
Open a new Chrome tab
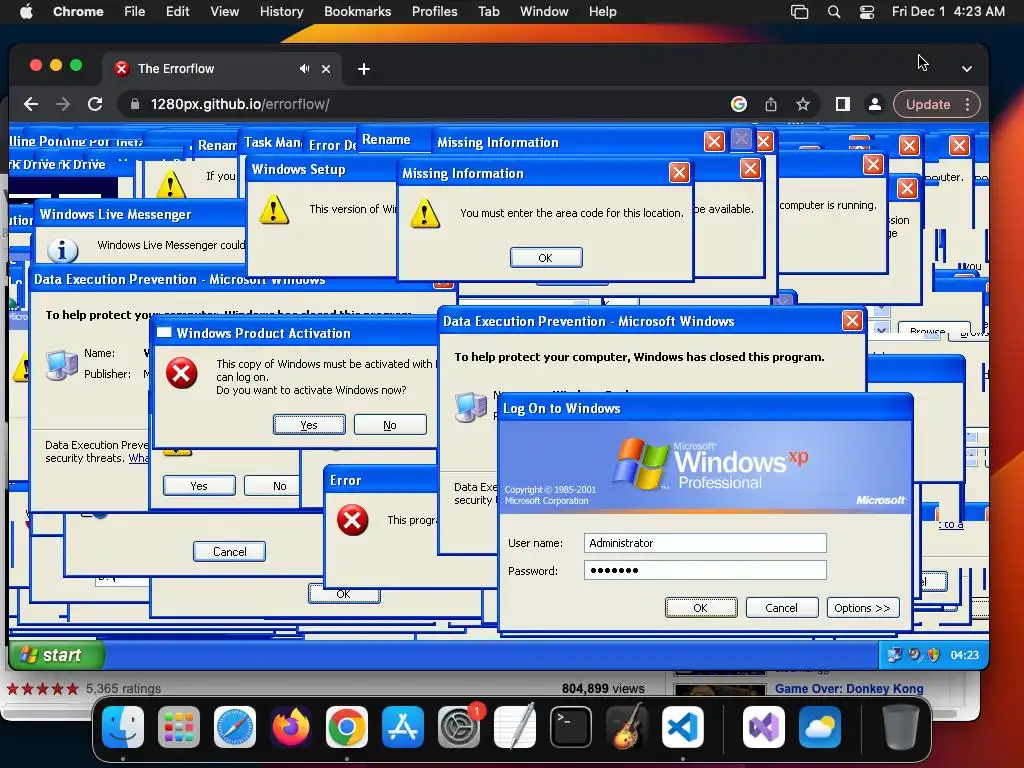tap(364, 69)
